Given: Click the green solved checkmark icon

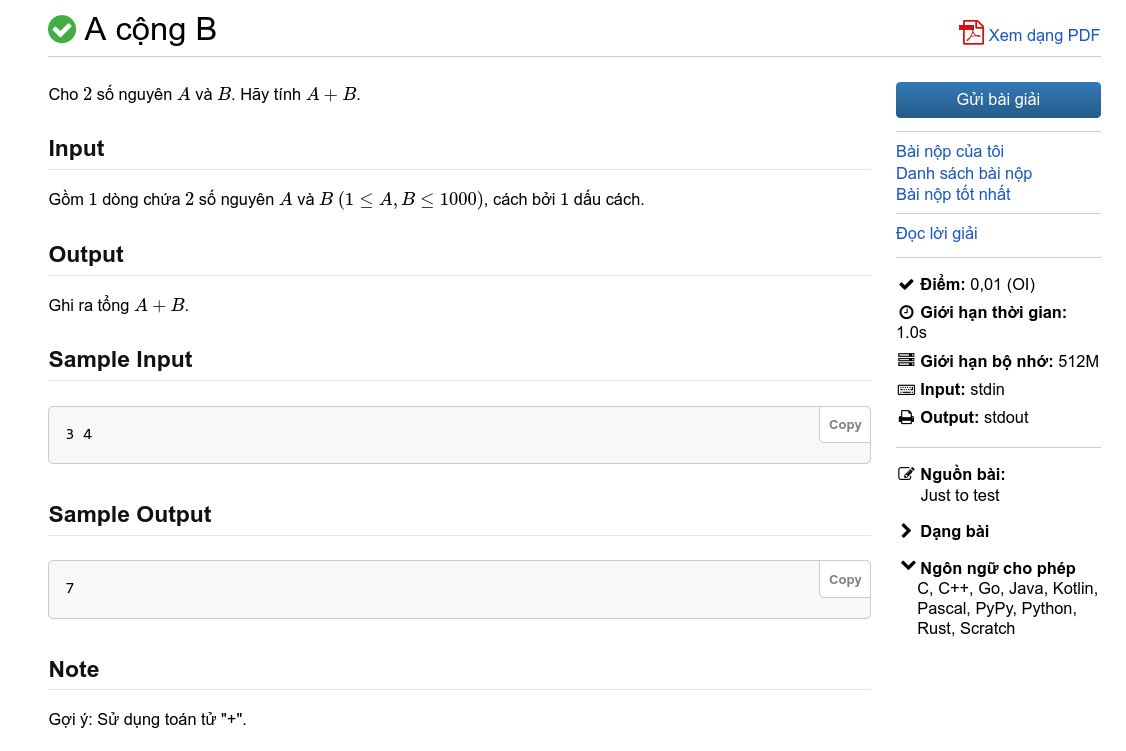Looking at the screenshot, I should pos(62,30).
